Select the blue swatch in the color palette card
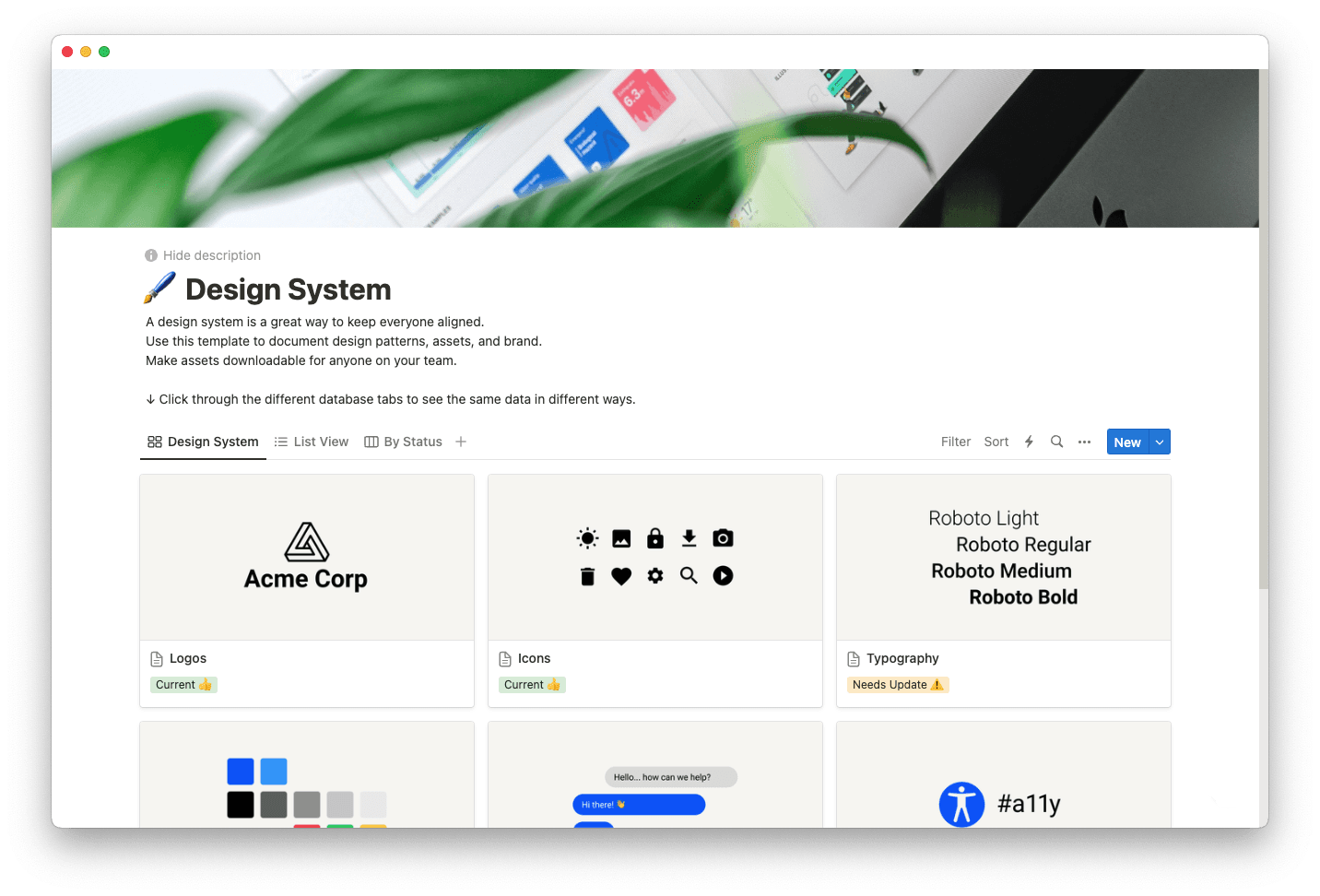 (x=240, y=771)
